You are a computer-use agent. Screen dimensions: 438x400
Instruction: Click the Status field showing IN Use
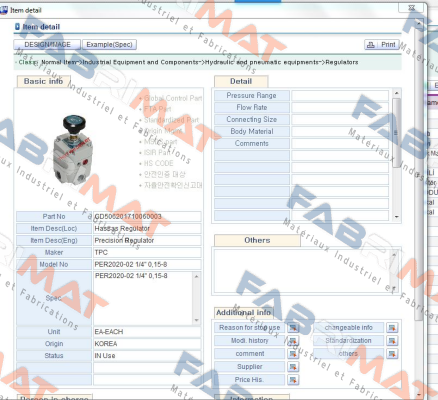pos(147,356)
